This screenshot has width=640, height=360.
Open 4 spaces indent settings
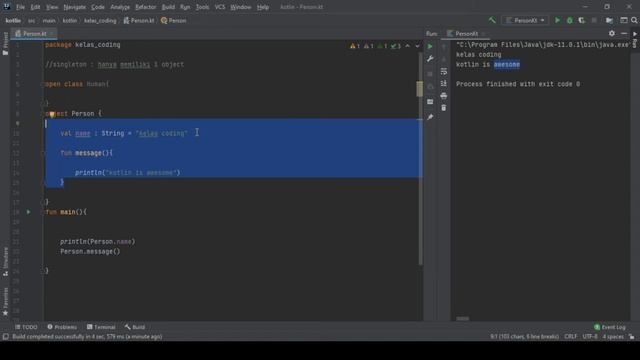click(613, 337)
